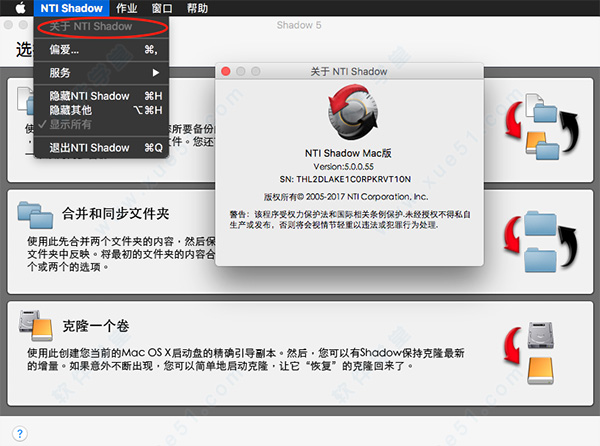Click the document icon in backup card
This screenshot has width=600, height=446.
[x=25, y=101]
